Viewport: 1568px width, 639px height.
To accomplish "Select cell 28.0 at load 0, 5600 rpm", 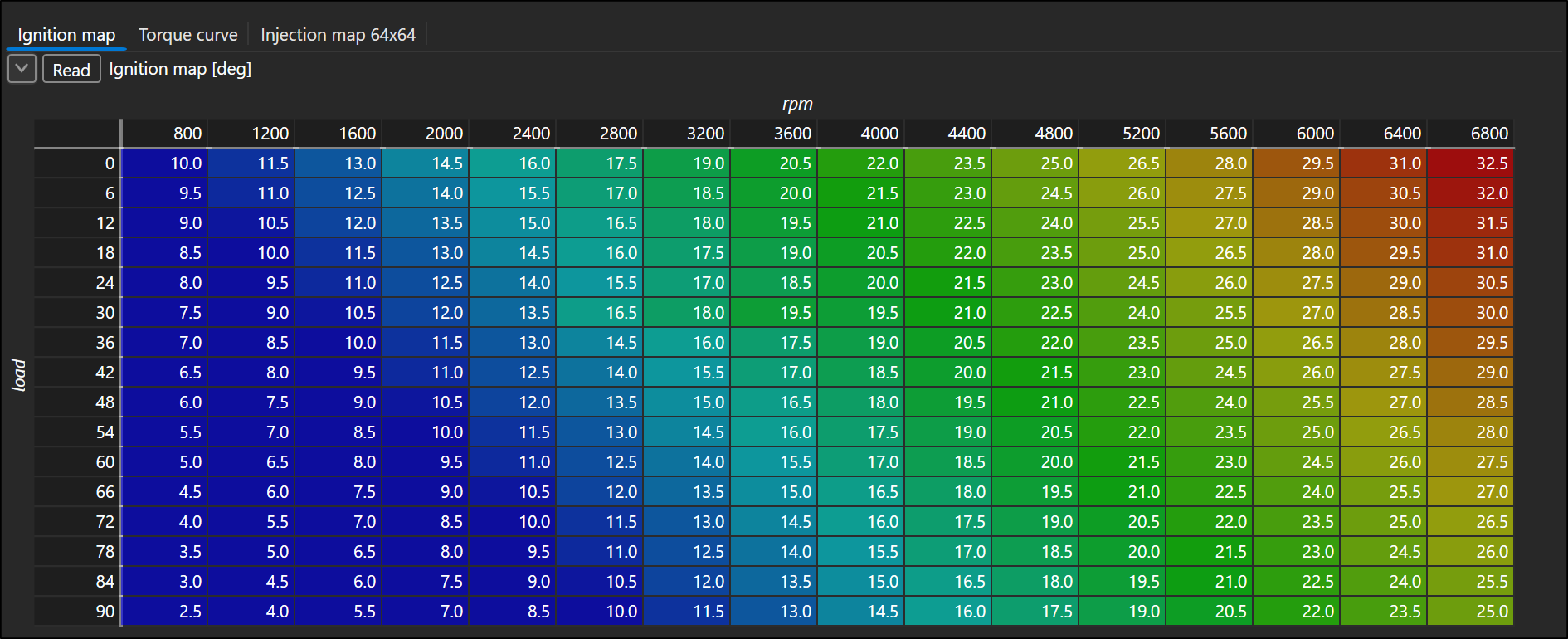I will (1210, 163).
